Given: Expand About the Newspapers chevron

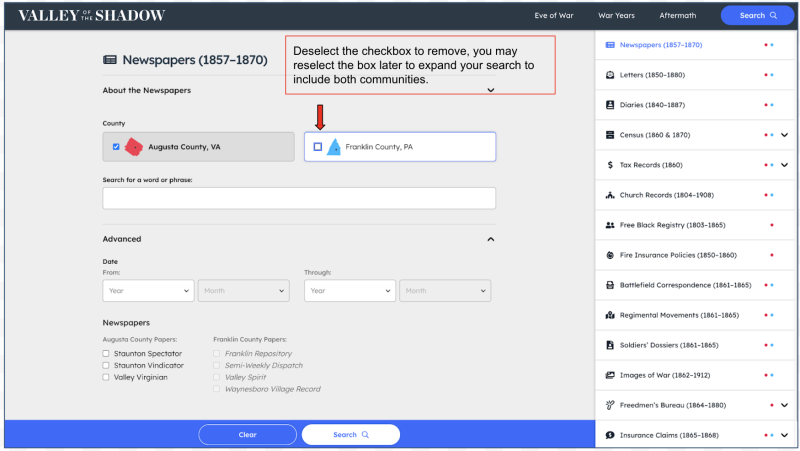Looking at the screenshot, I should pos(490,90).
